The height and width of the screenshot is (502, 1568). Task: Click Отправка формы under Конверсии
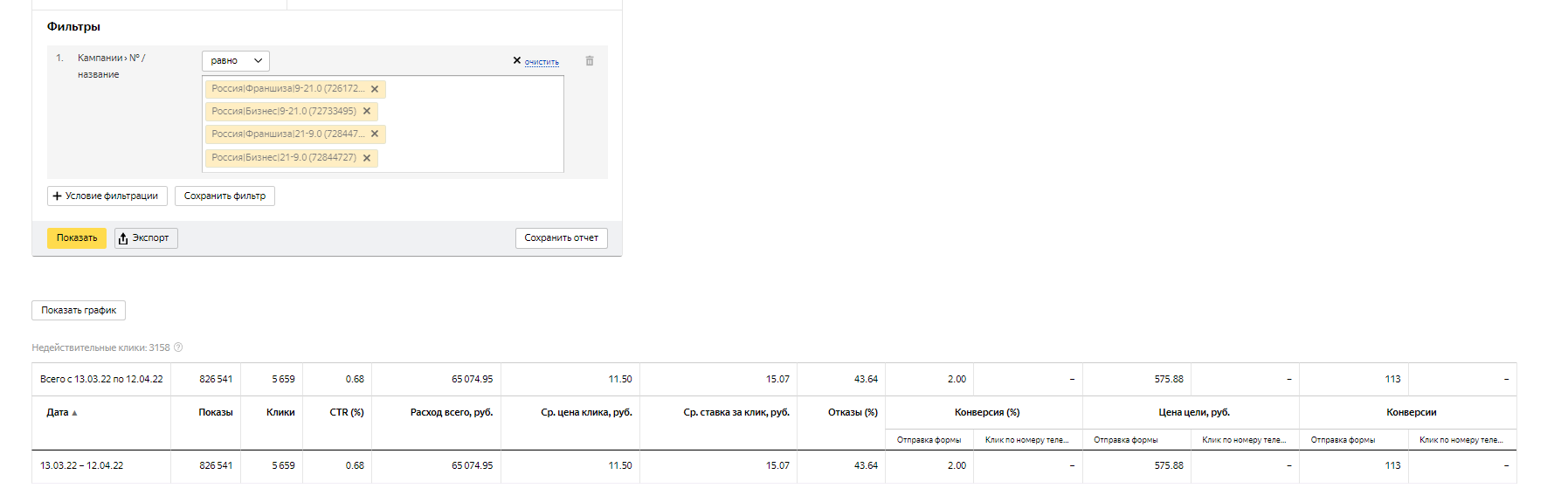click(1343, 440)
